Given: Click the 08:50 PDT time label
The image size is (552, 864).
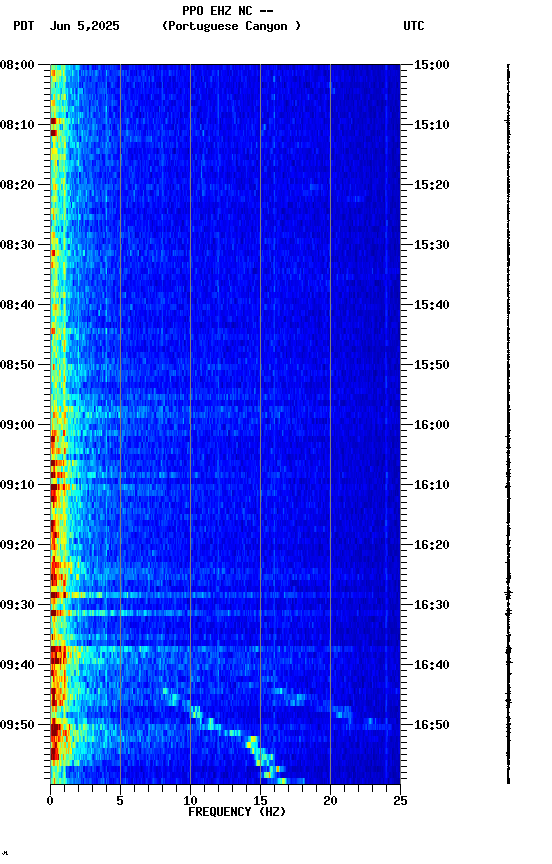Looking at the screenshot, I should click(x=17, y=365).
